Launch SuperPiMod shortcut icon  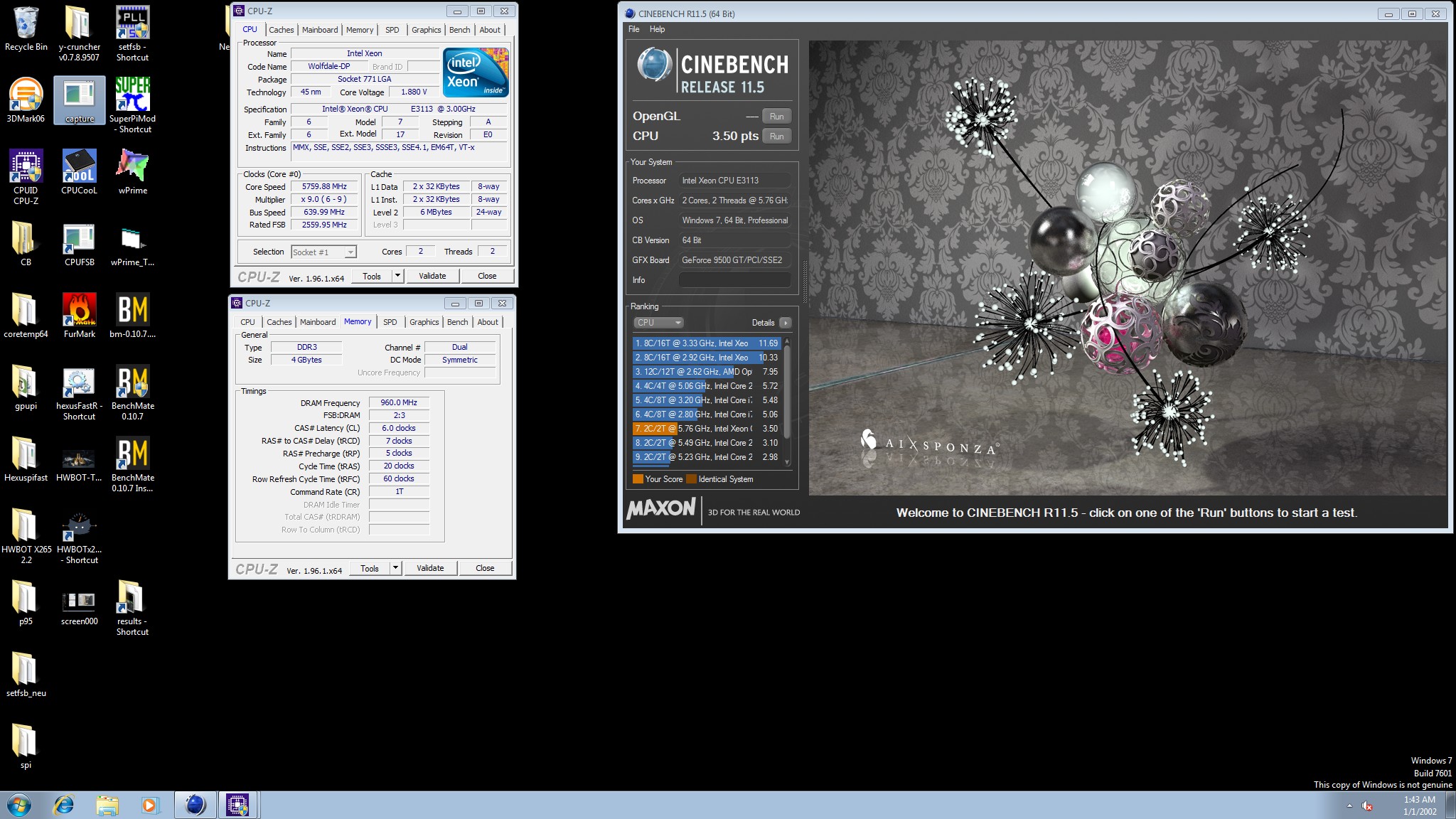tap(132, 105)
